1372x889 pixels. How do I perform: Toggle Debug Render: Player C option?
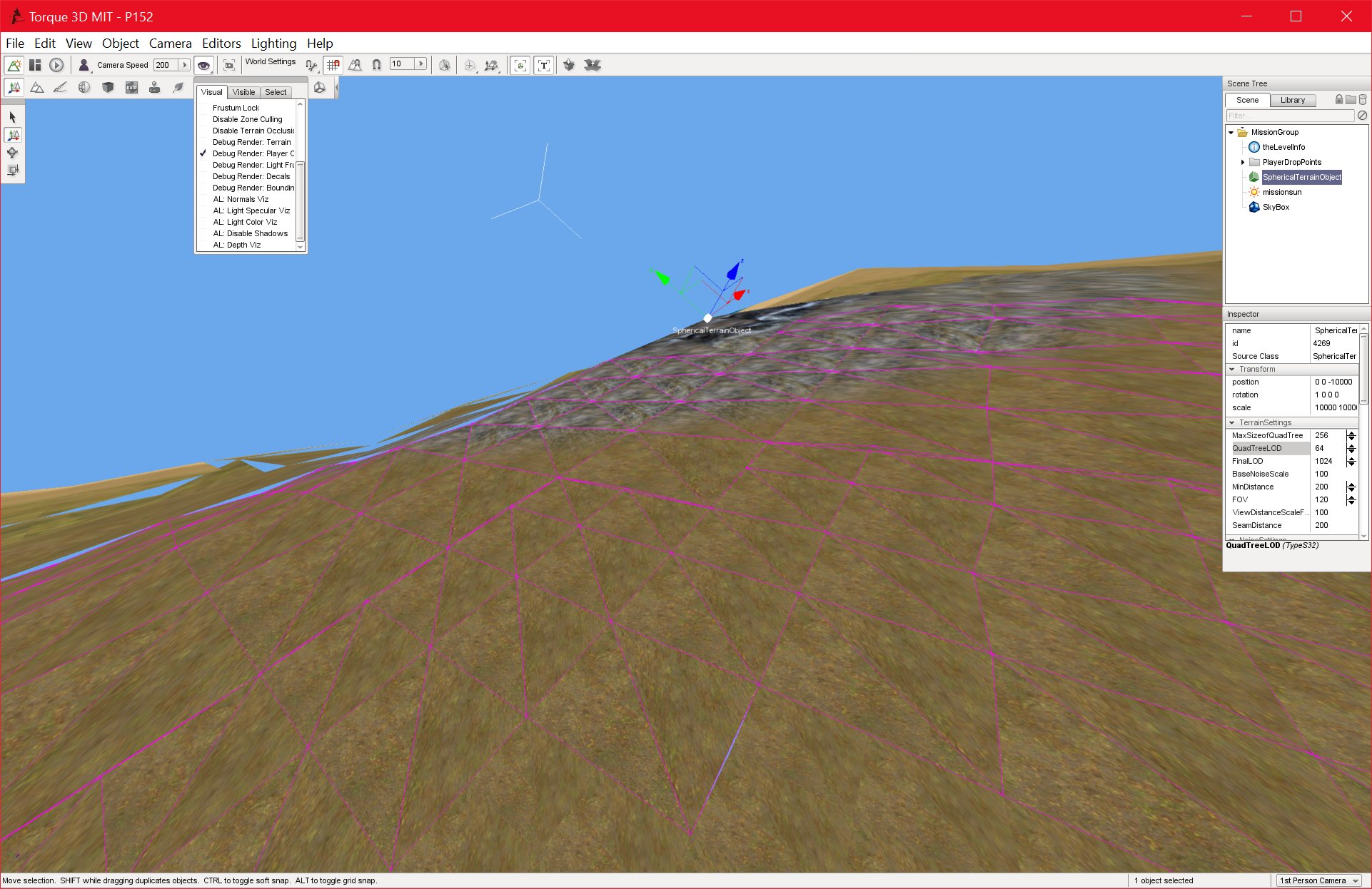pyautogui.click(x=247, y=153)
